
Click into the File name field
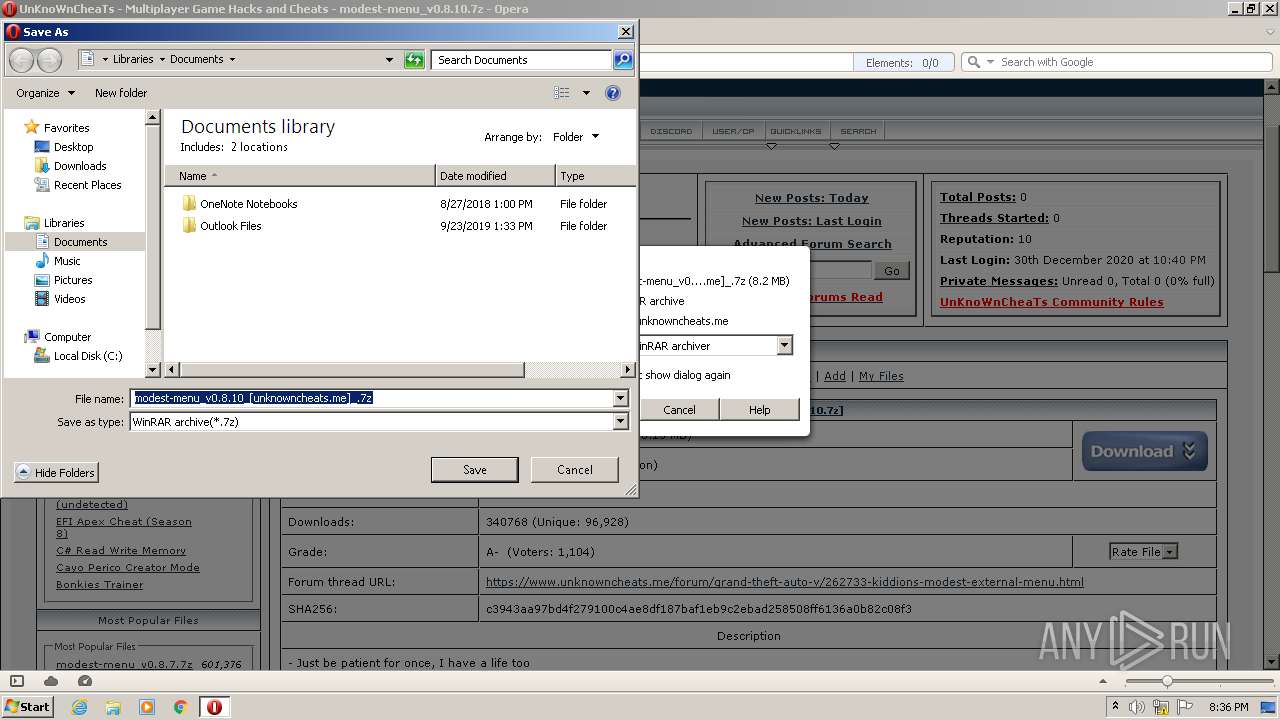pyautogui.click(x=372, y=398)
